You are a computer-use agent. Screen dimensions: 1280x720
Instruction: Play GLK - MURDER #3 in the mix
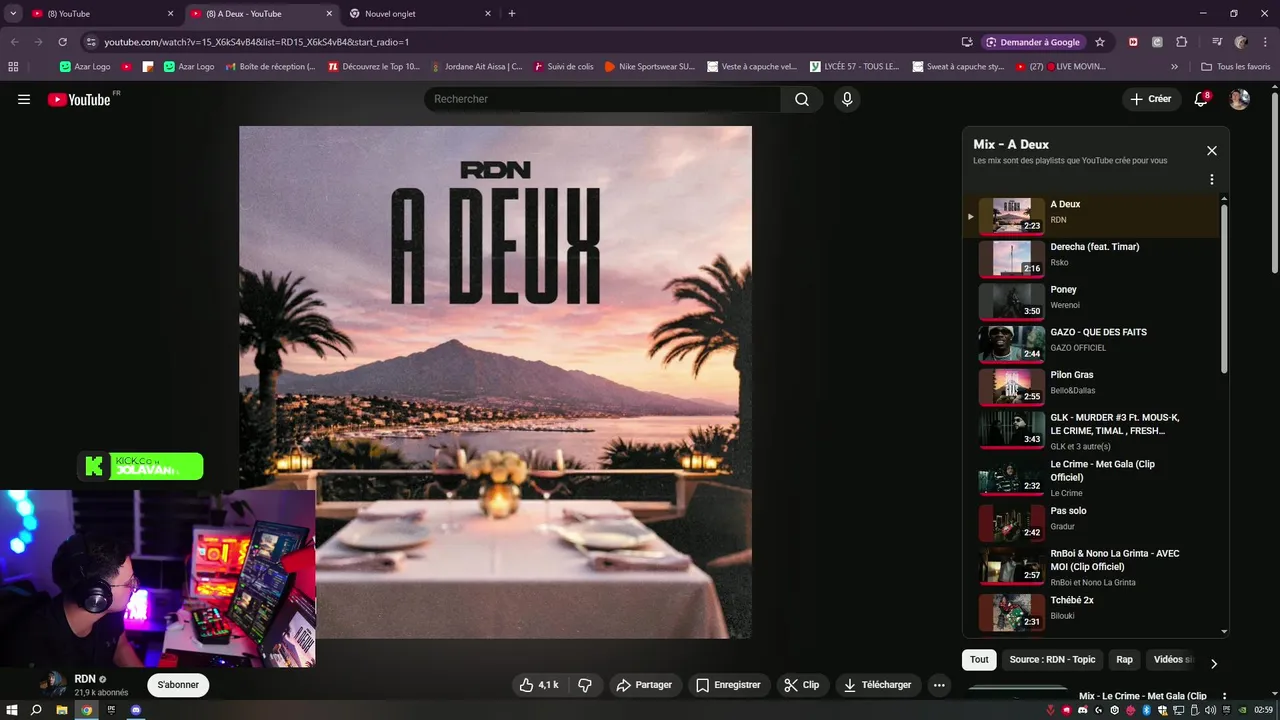pos(1092,431)
